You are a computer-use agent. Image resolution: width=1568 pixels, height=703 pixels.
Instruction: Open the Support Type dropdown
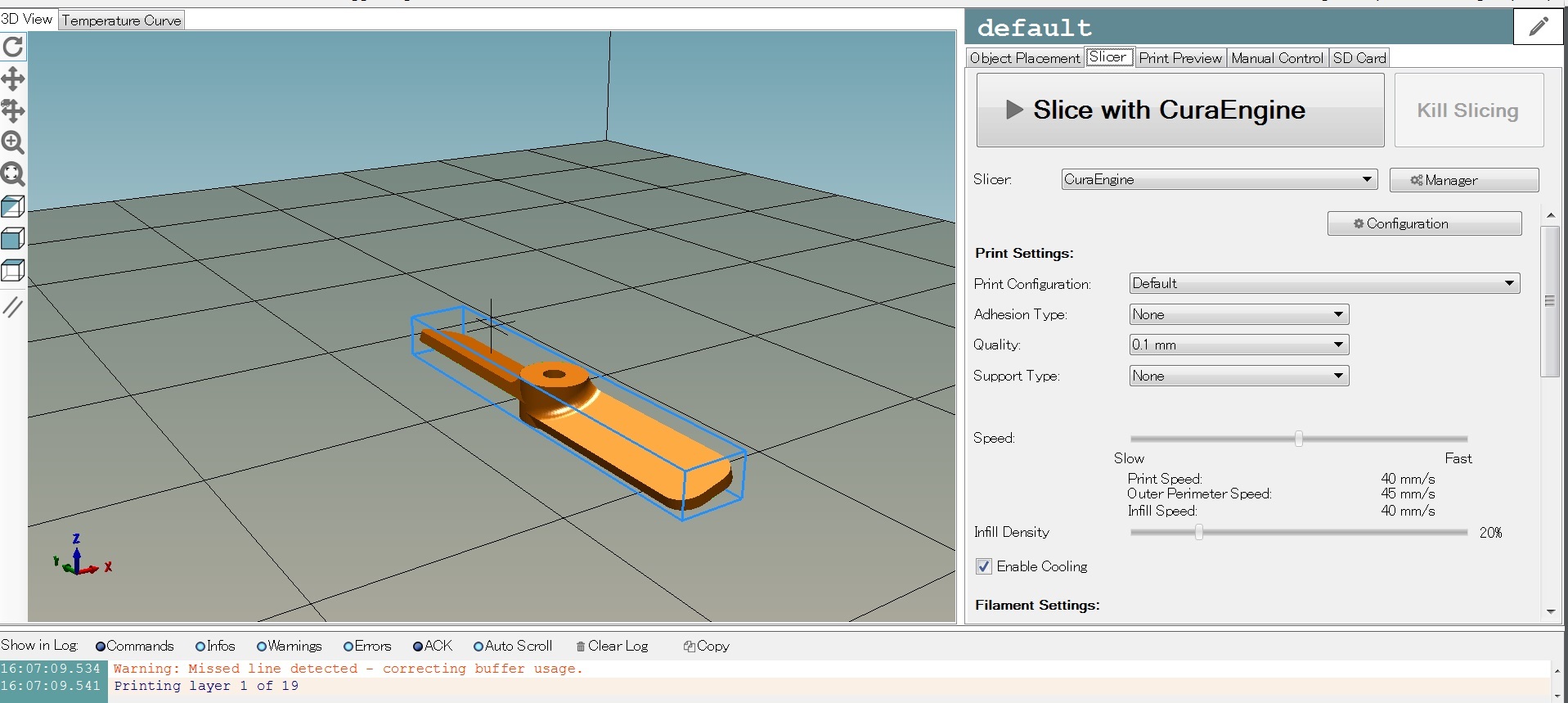(1239, 376)
